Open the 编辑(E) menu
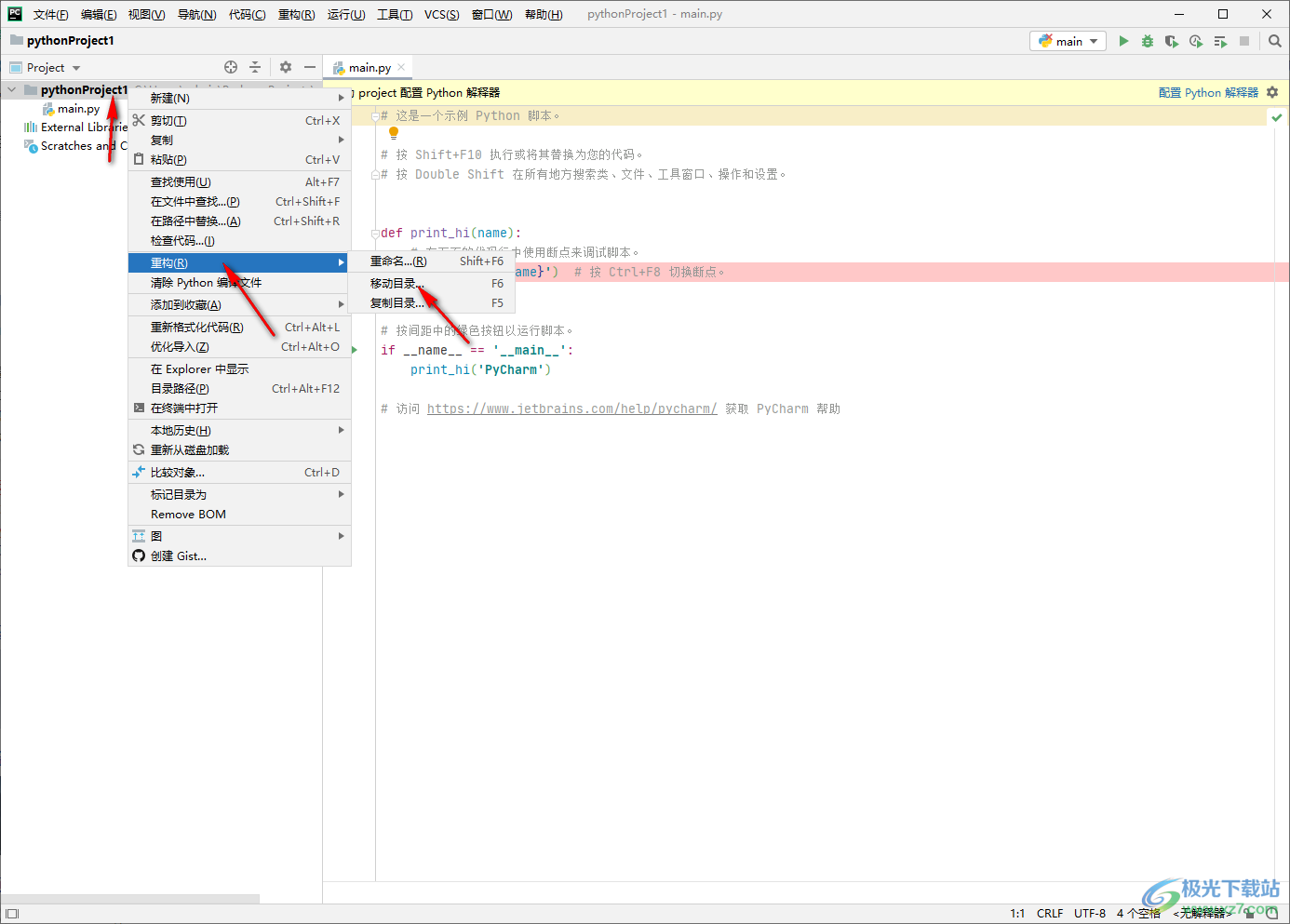The width and height of the screenshot is (1290, 924). [99, 14]
